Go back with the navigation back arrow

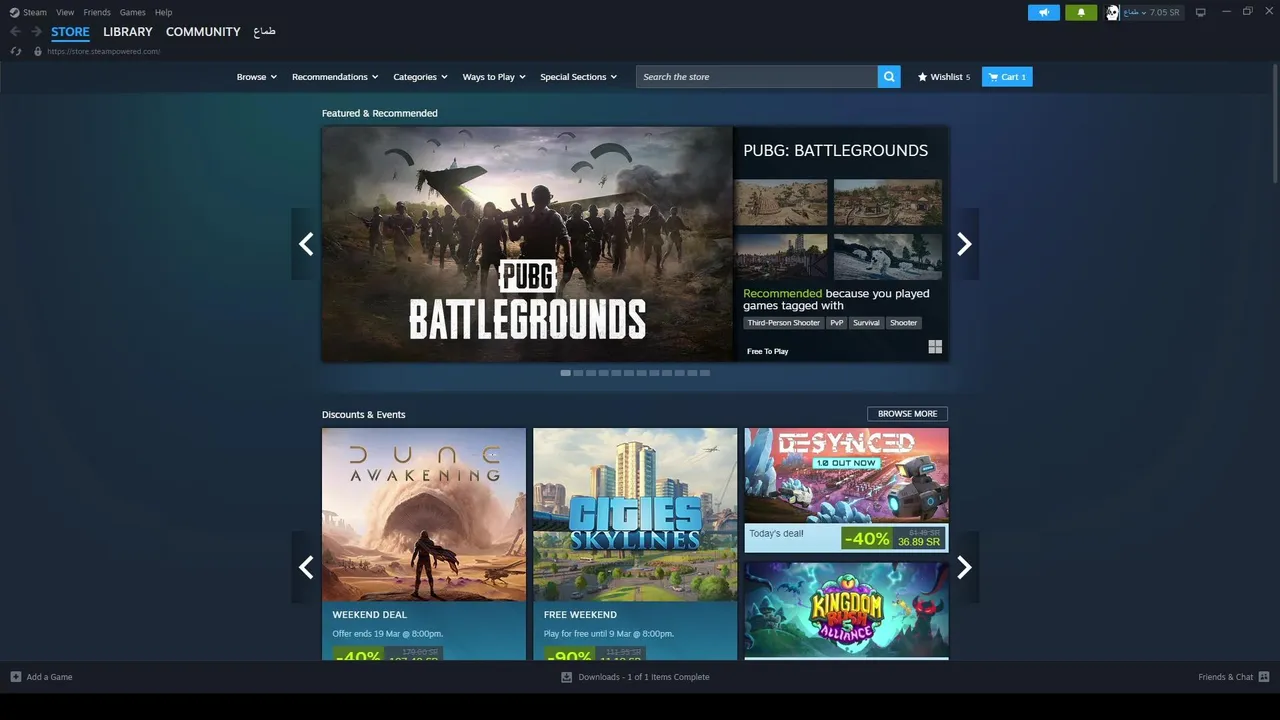pyautogui.click(x=15, y=32)
